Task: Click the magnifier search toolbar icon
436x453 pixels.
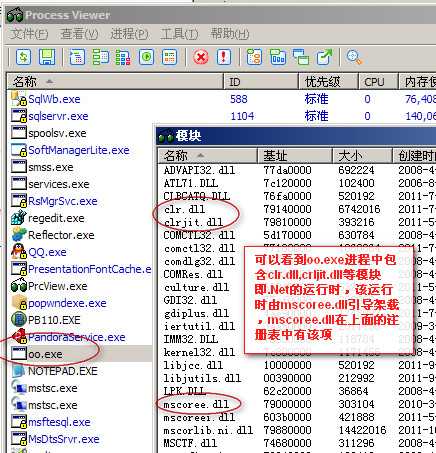Action: point(354,57)
